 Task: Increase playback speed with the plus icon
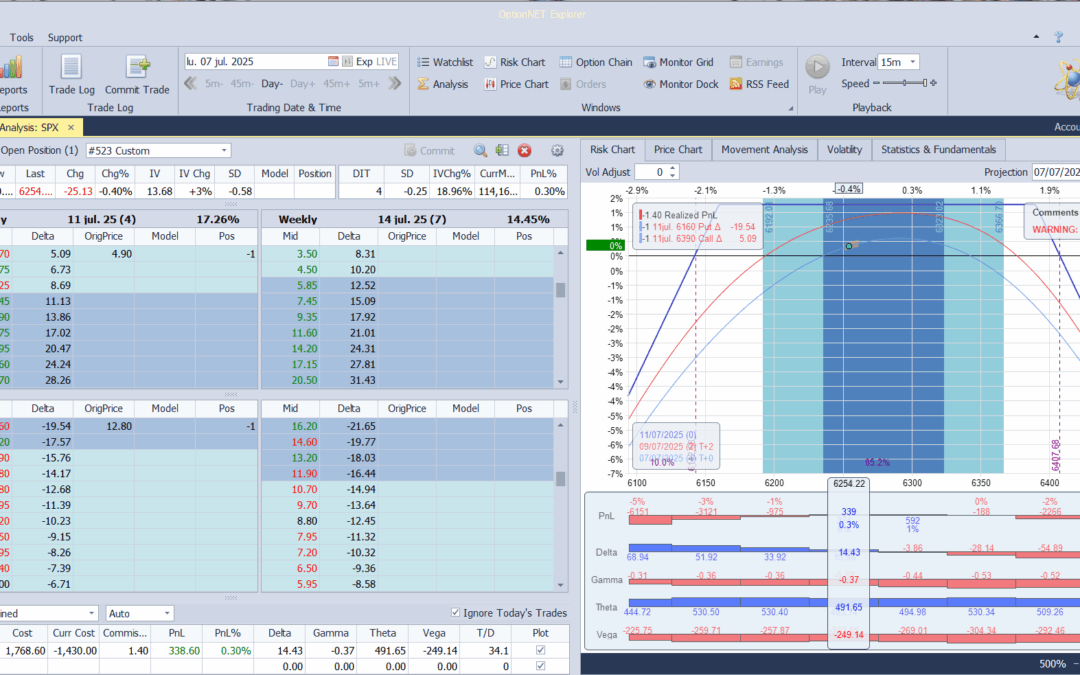click(933, 83)
